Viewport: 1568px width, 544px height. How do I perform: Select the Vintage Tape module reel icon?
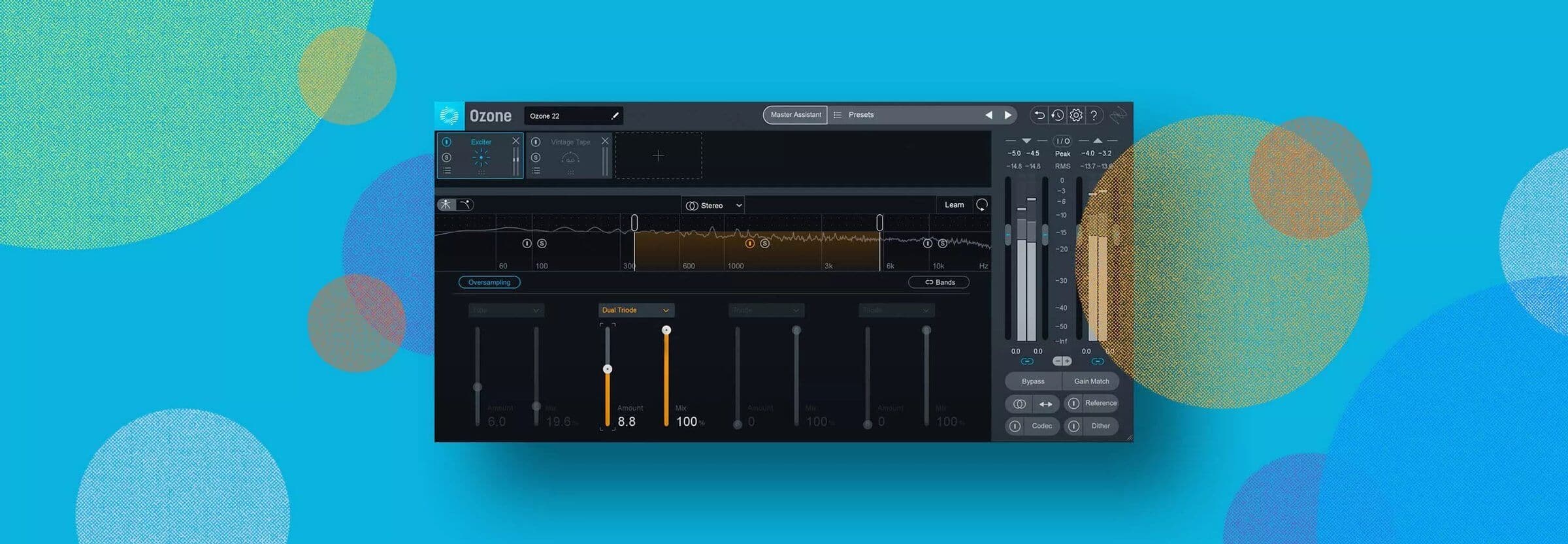(x=570, y=158)
